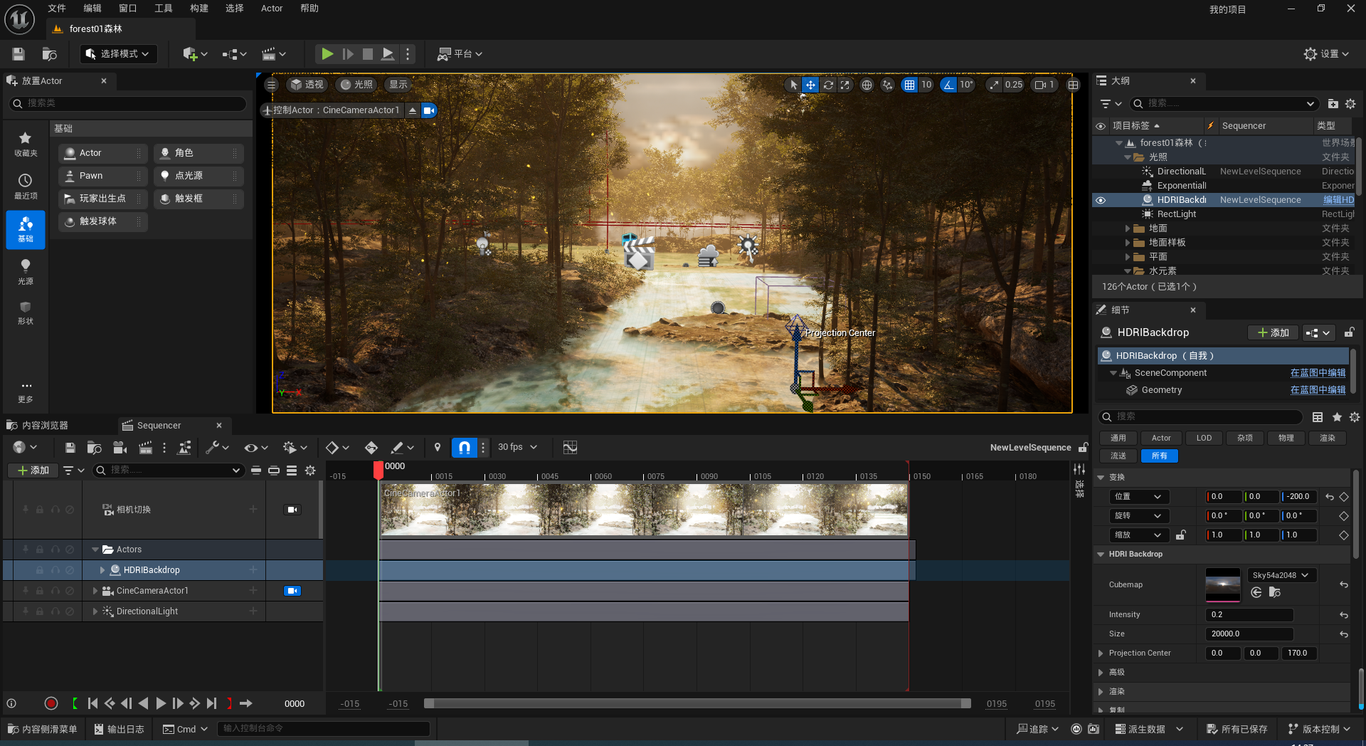Click the green Play button in toolbar

click(327, 54)
